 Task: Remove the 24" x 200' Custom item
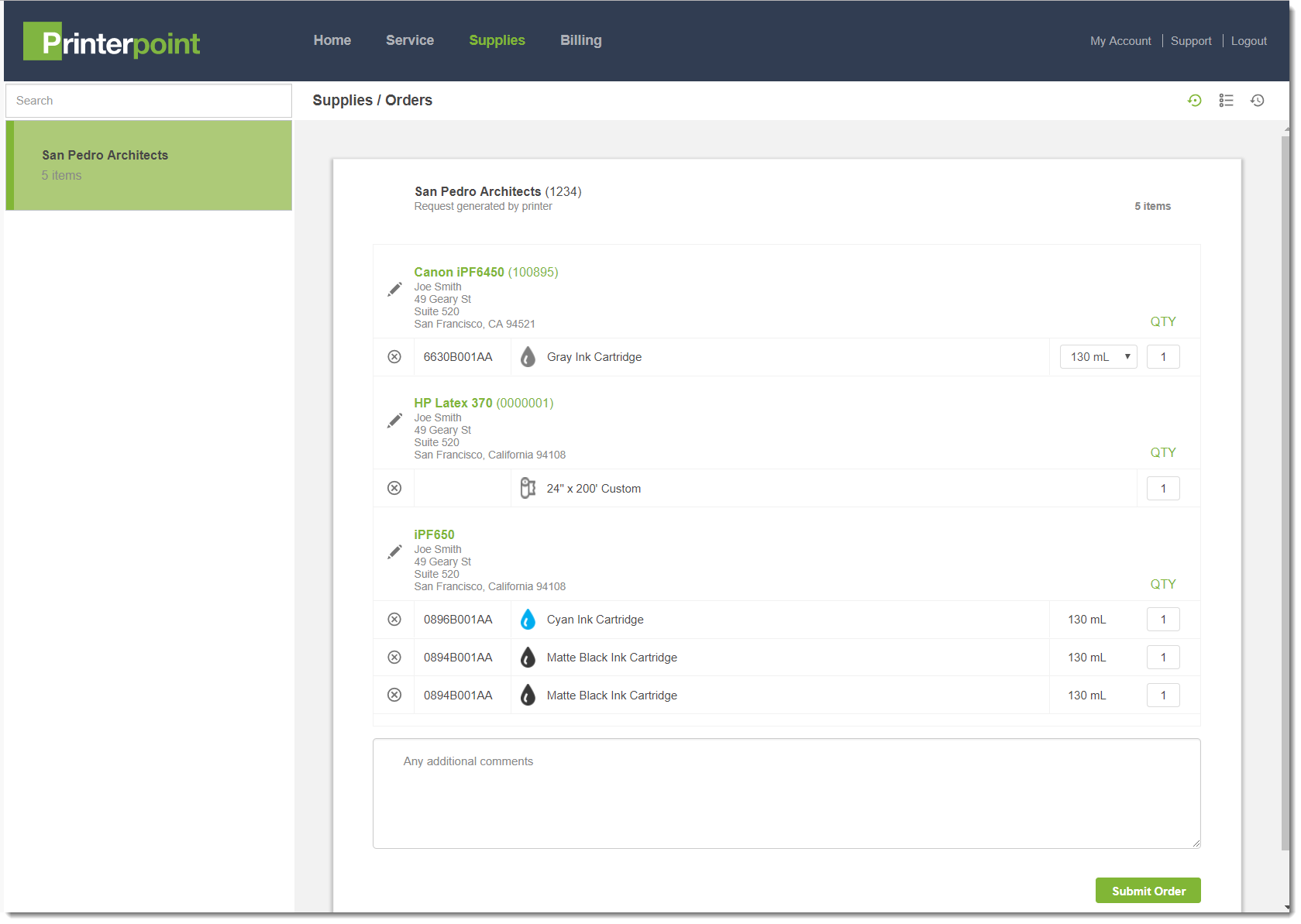point(394,489)
